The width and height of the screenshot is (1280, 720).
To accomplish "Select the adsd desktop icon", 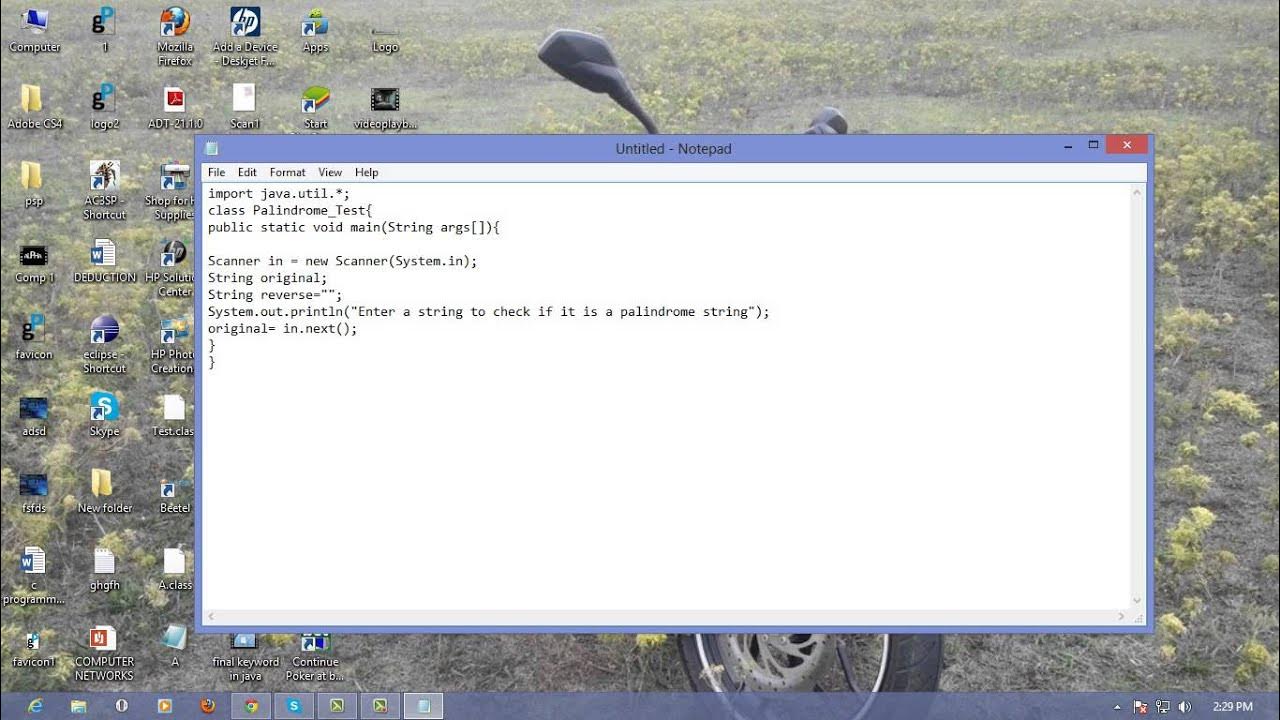I will tap(34, 414).
